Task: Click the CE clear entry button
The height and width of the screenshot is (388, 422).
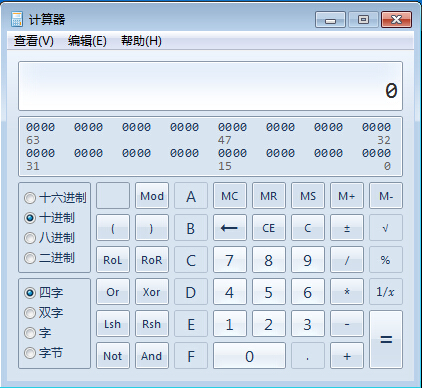Action: click(x=269, y=228)
